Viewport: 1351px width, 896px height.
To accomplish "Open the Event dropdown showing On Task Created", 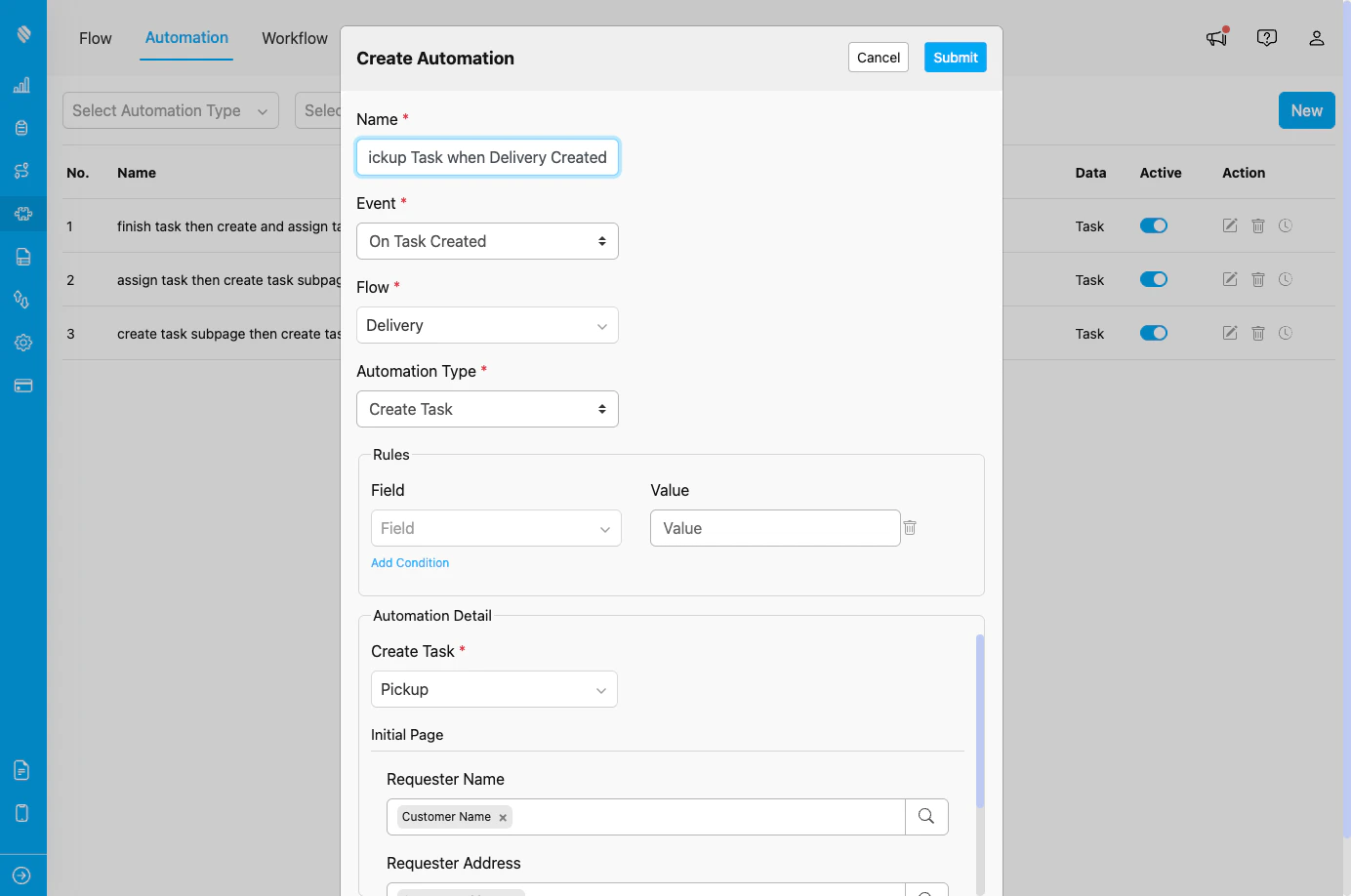I will tap(487, 241).
